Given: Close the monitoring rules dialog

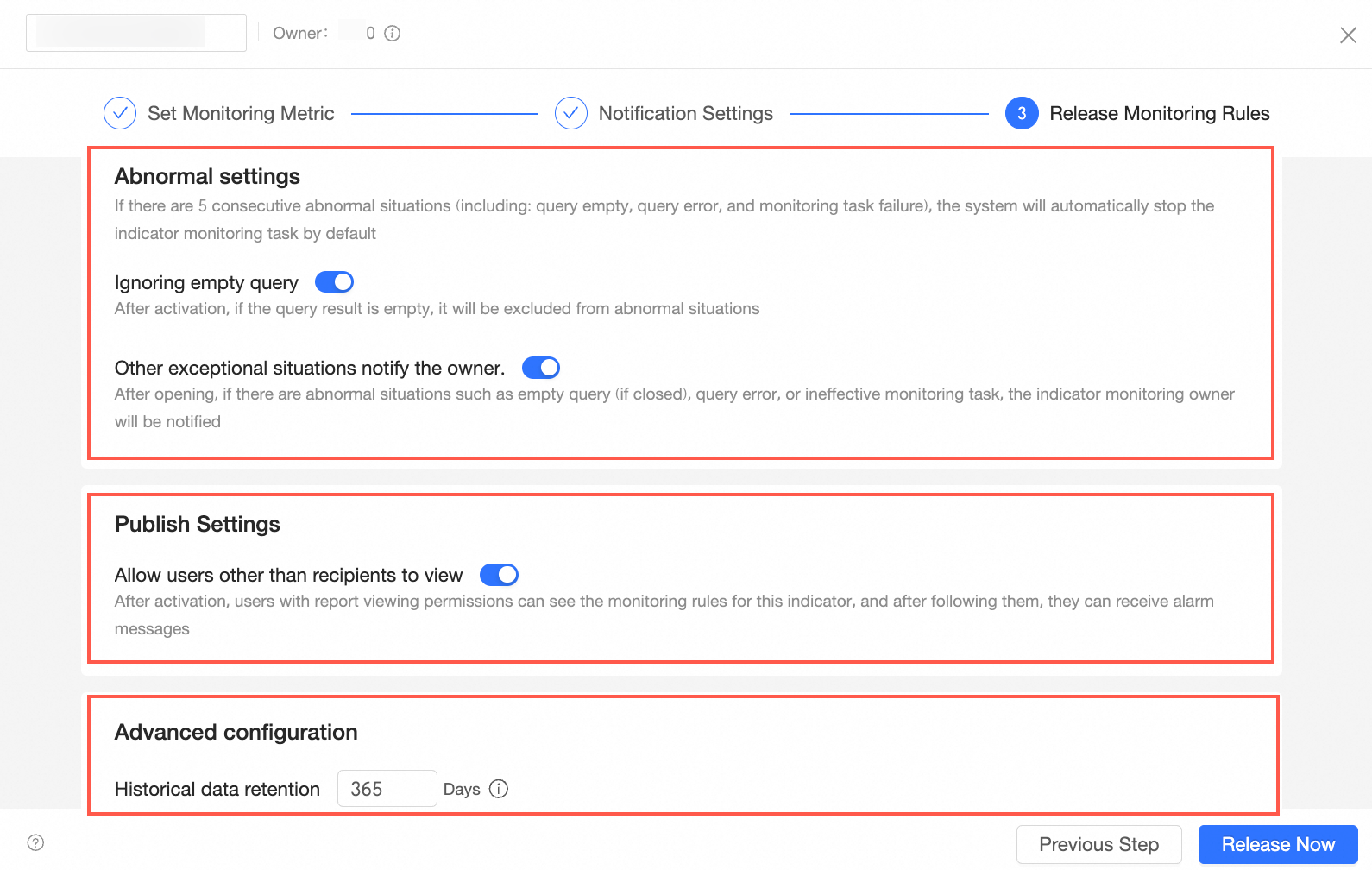Looking at the screenshot, I should coord(1348,35).
